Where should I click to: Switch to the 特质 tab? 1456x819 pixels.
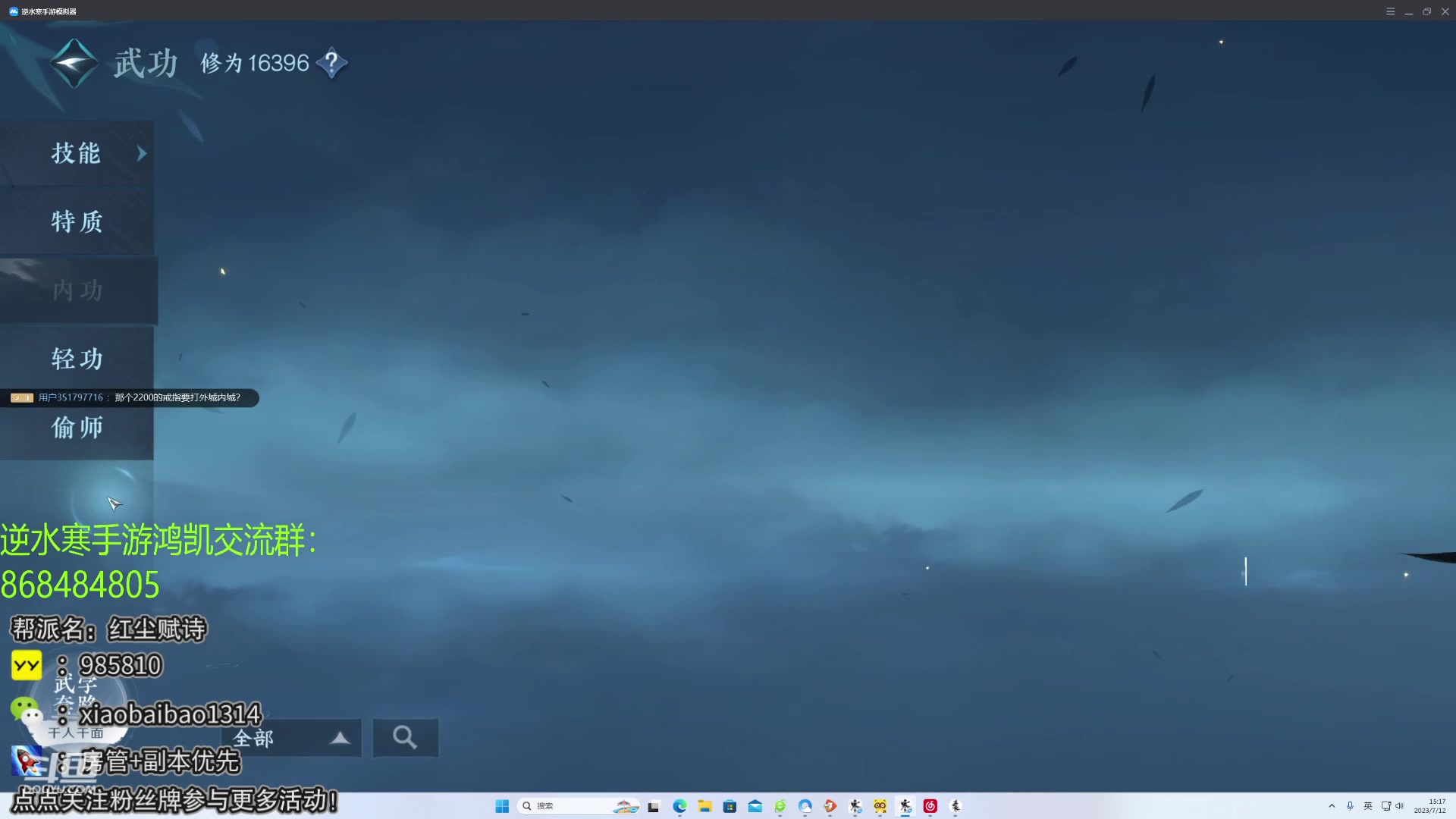[x=76, y=221]
